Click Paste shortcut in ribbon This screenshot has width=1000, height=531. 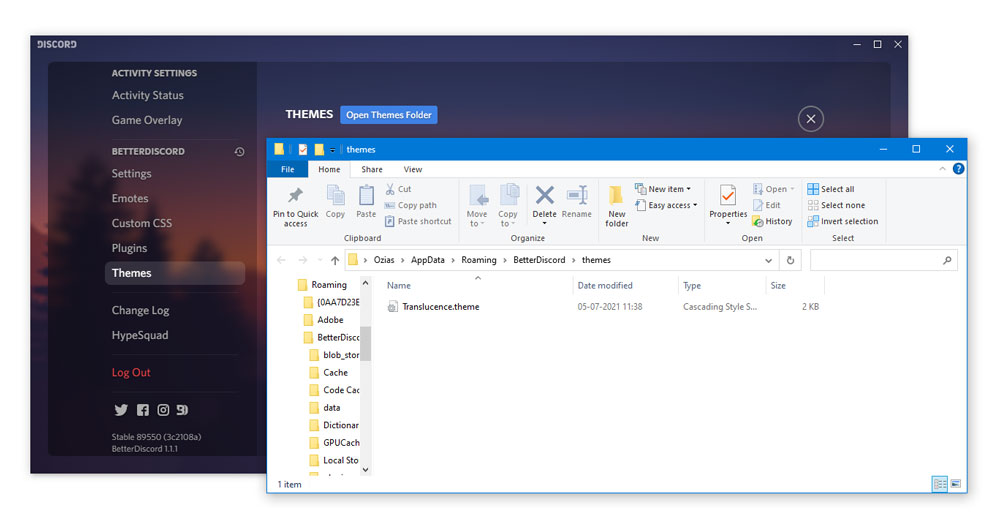418,221
